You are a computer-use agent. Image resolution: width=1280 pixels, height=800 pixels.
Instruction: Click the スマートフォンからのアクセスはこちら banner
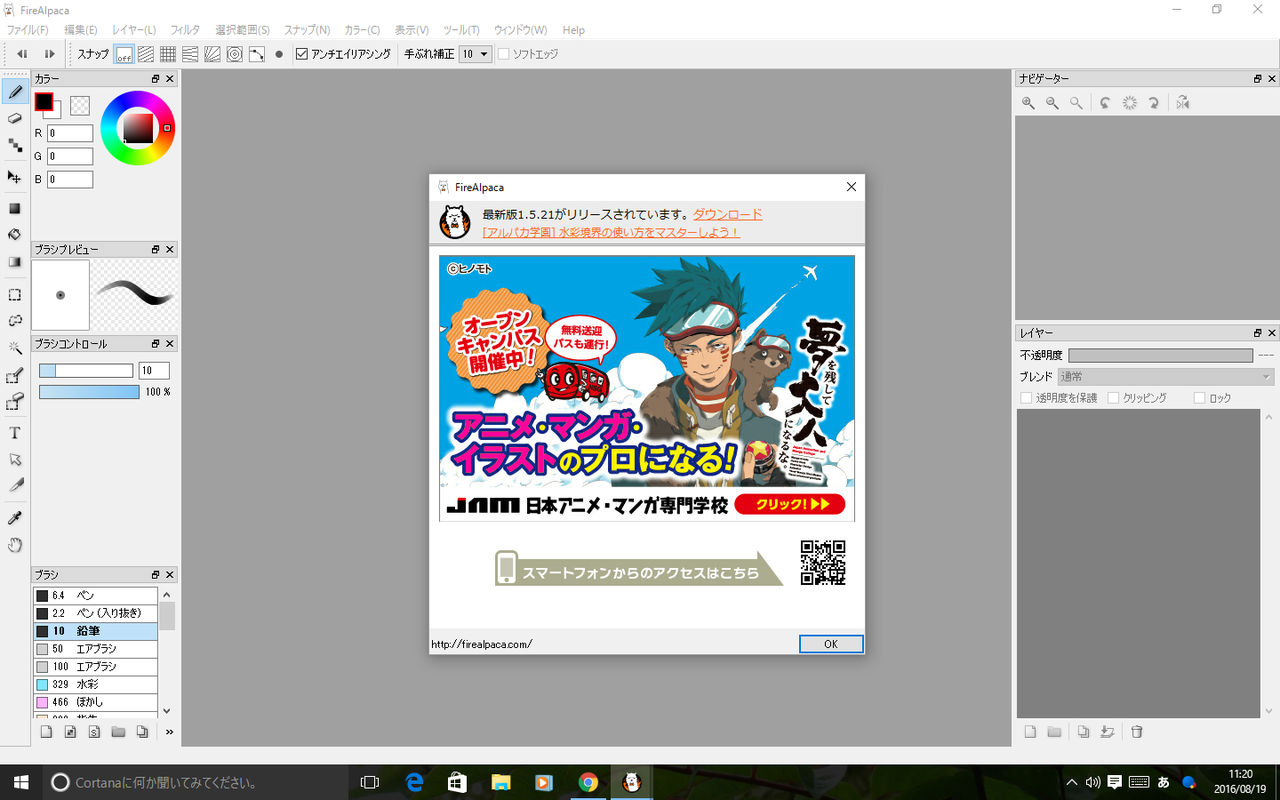[640, 568]
